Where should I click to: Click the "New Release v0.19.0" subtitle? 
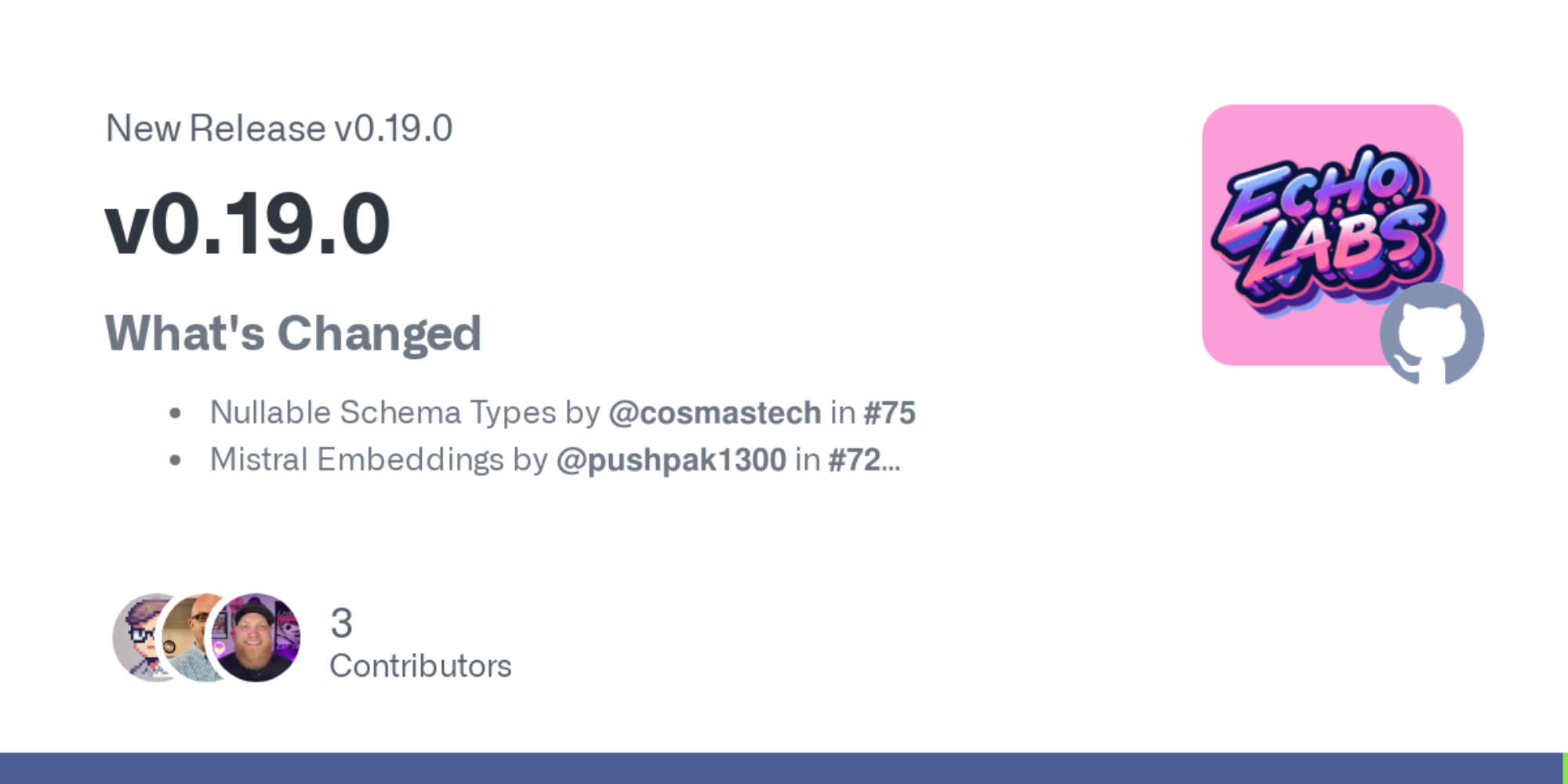[x=279, y=129]
